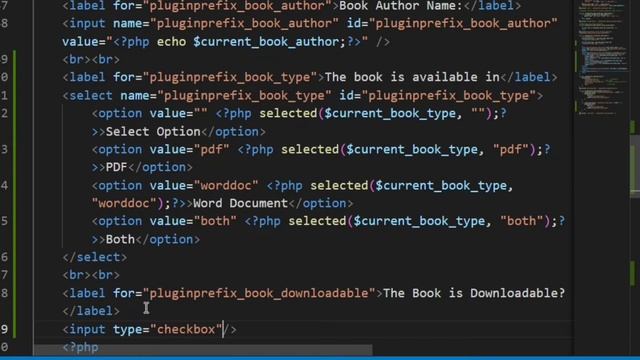
Task: Click the "Select Option" option text
Action: coord(153,131)
